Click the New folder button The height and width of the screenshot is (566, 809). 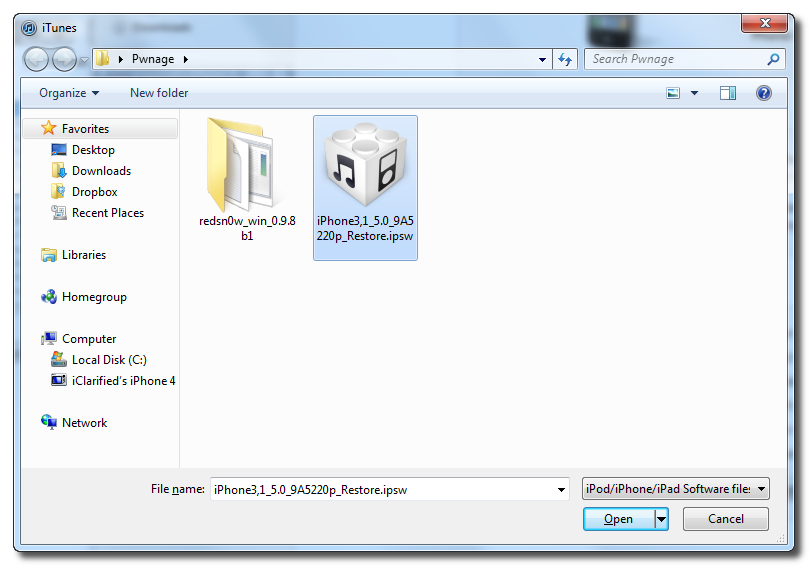tap(159, 93)
